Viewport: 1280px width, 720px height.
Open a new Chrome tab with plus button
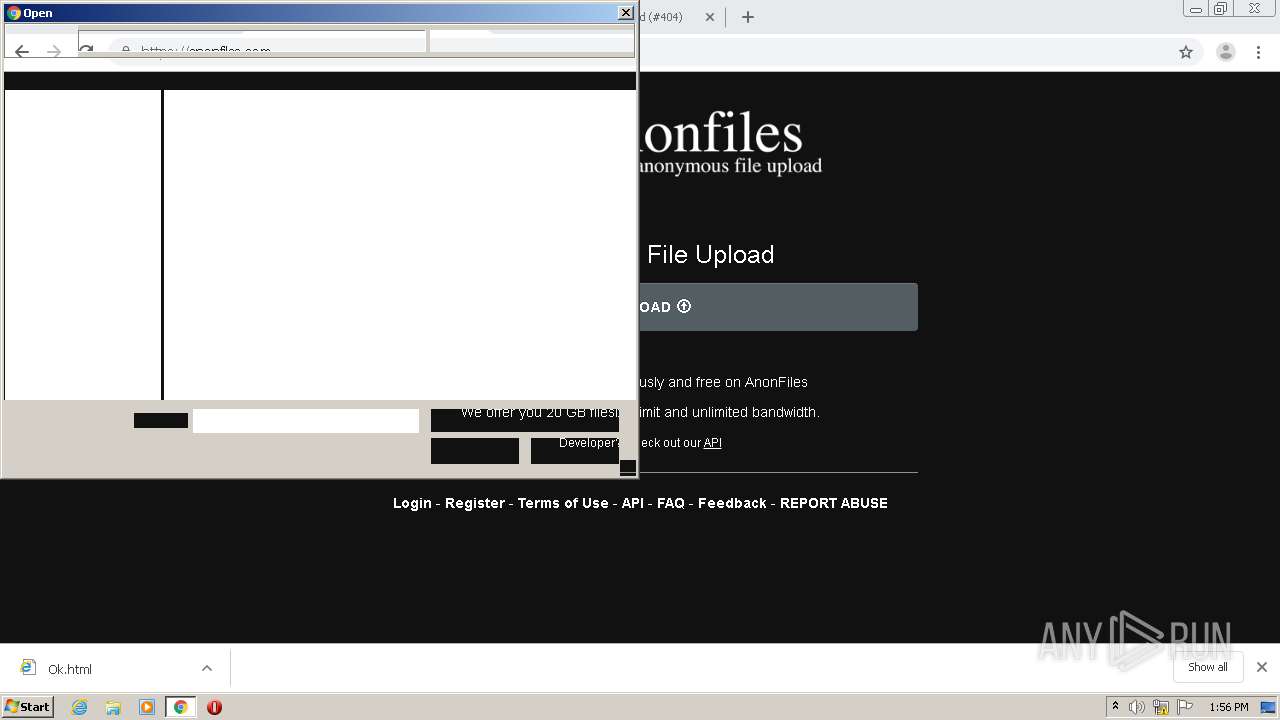tap(747, 17)
